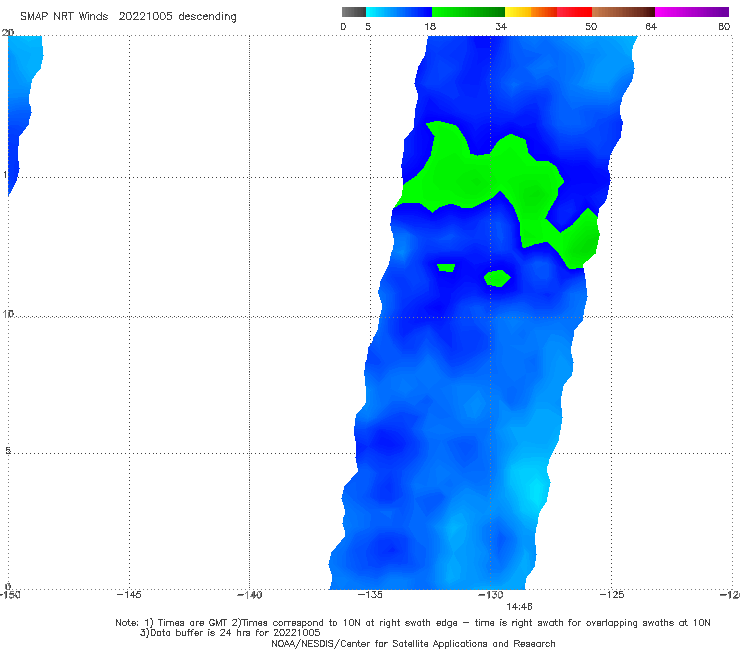
Task: Click the 'Times are GMT' note line
Action: tap(413, 623)
